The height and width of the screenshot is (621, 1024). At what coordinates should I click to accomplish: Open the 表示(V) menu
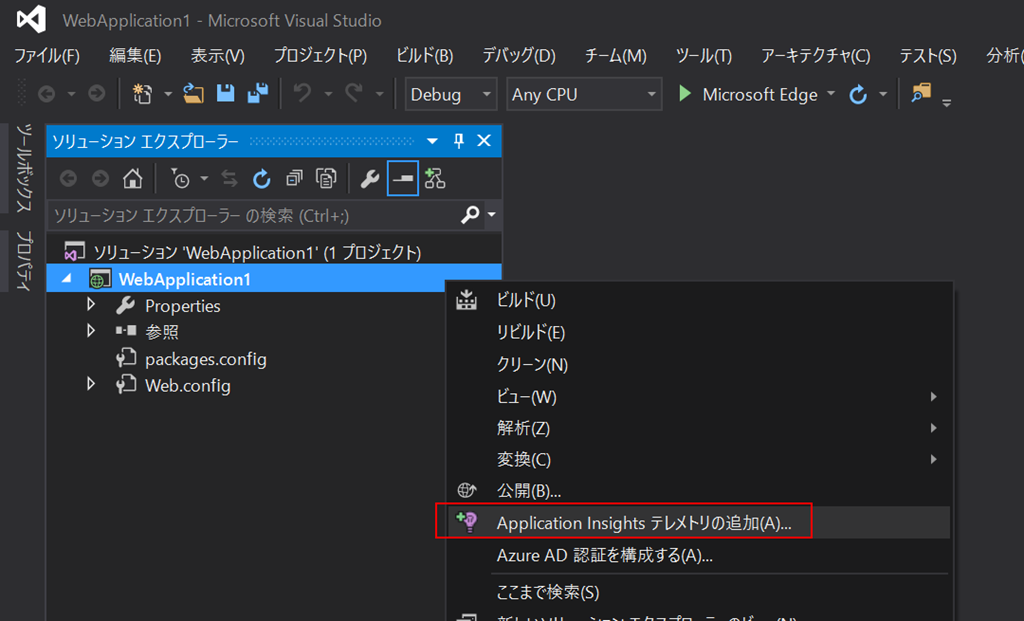click(x=217, y=56)
